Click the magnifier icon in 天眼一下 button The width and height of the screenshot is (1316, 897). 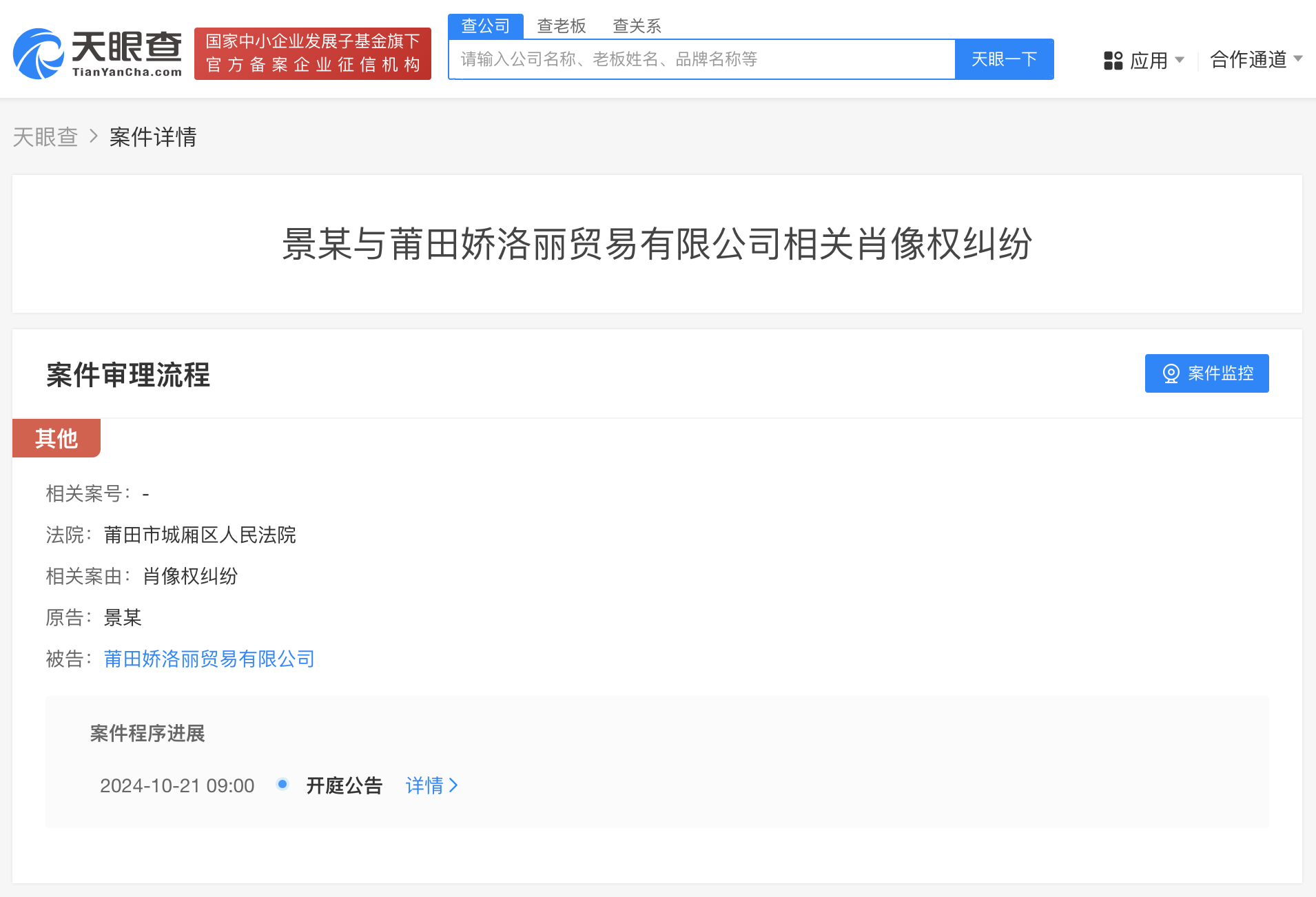tap(1004, 59)
